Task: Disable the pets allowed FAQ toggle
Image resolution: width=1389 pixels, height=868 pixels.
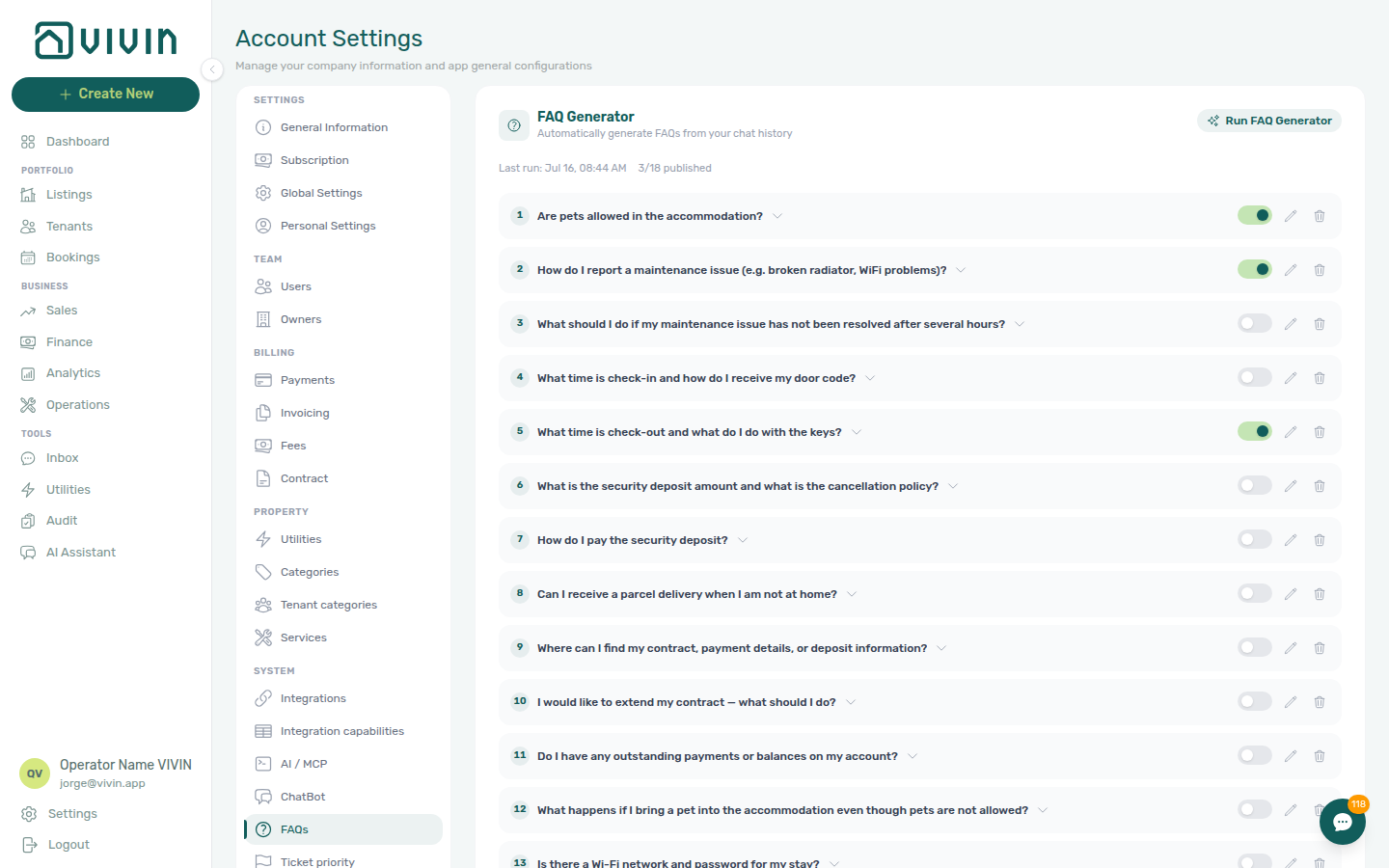Action: [1255, 215]
